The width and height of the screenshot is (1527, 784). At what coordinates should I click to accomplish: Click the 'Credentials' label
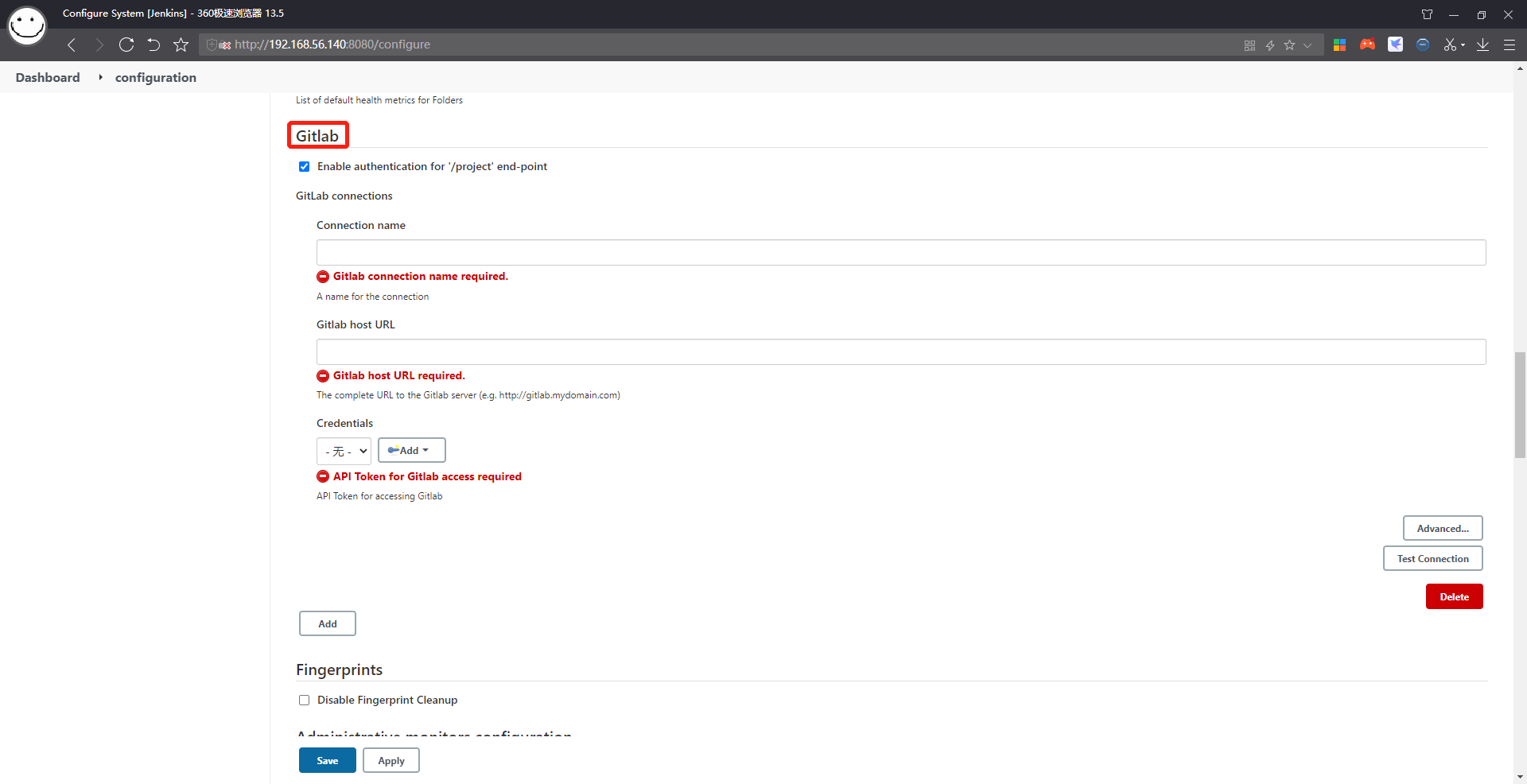pyautogui.click(x=344, y=423)
